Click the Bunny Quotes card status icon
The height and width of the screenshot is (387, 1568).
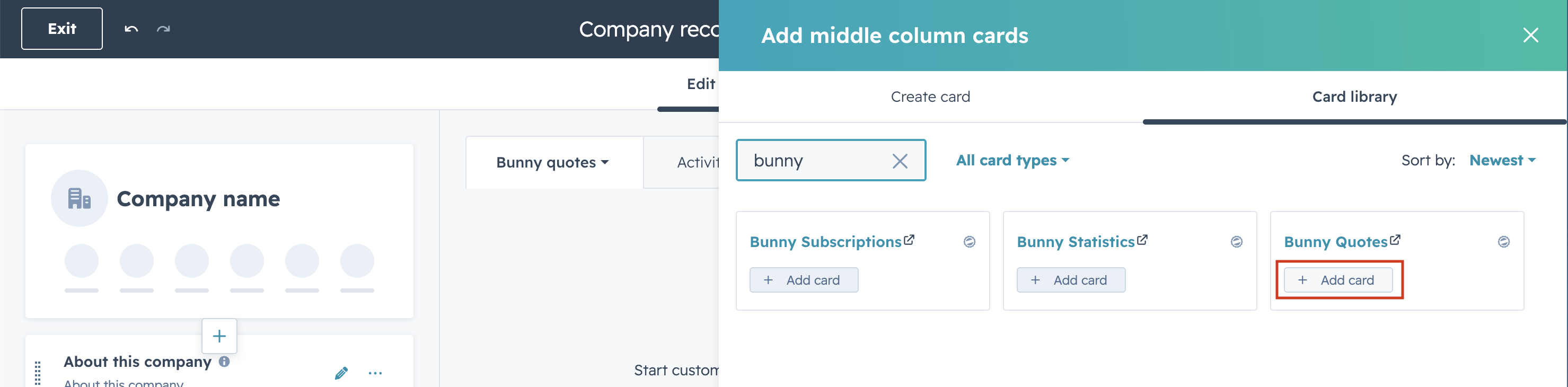[1503, 242]
